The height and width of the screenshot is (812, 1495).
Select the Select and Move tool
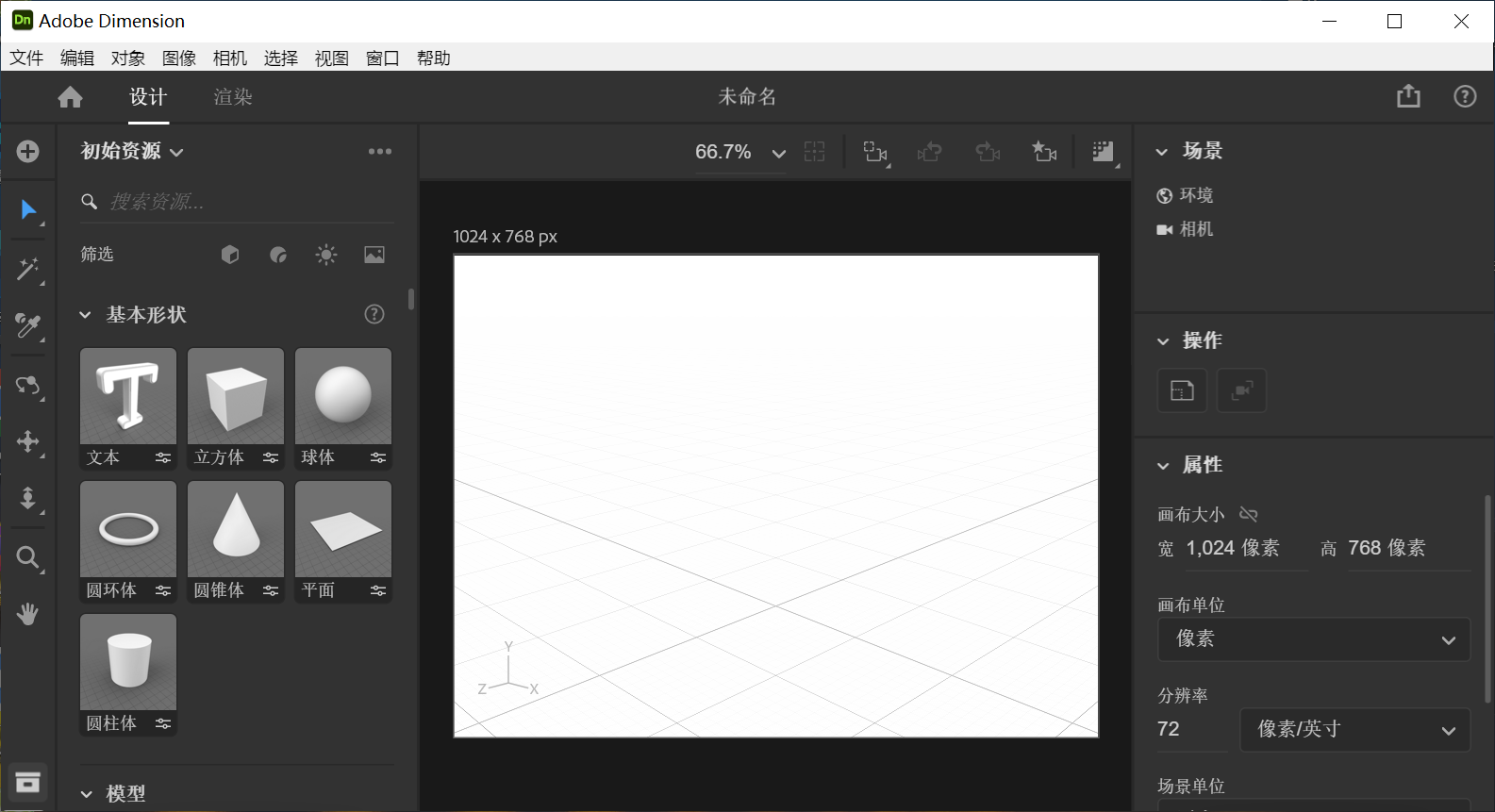[x=28, y=210]
